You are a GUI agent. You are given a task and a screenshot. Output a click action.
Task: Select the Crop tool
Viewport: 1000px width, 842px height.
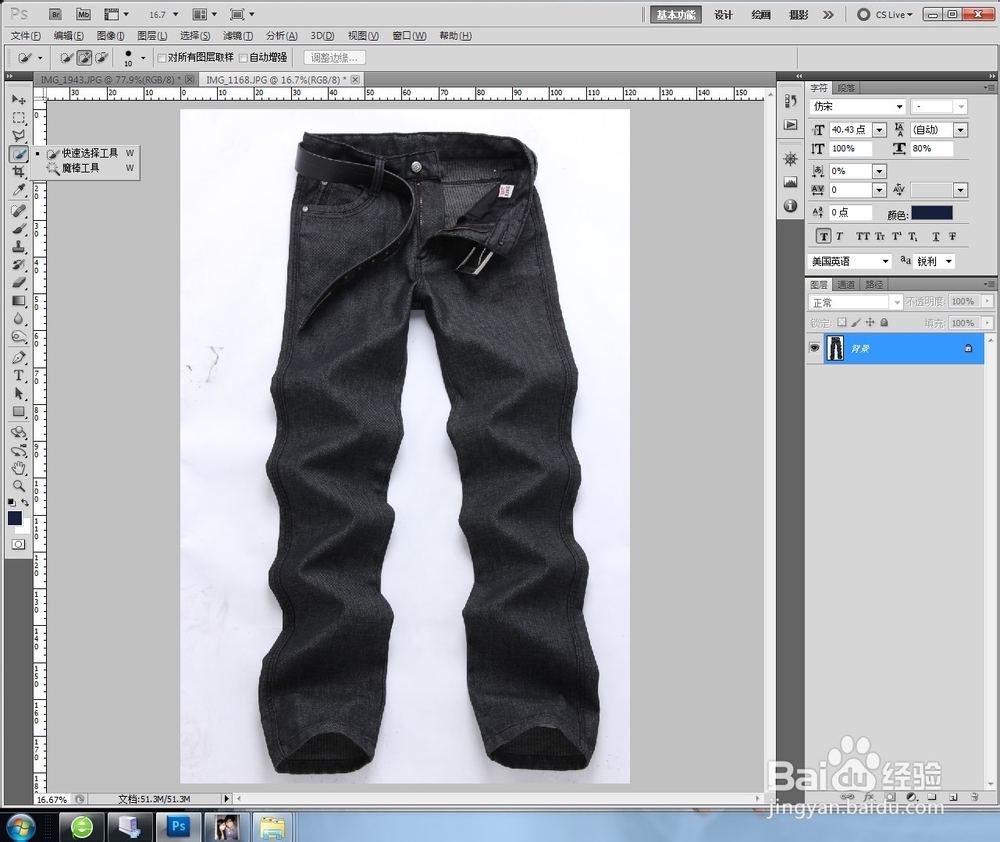[18, 172]
